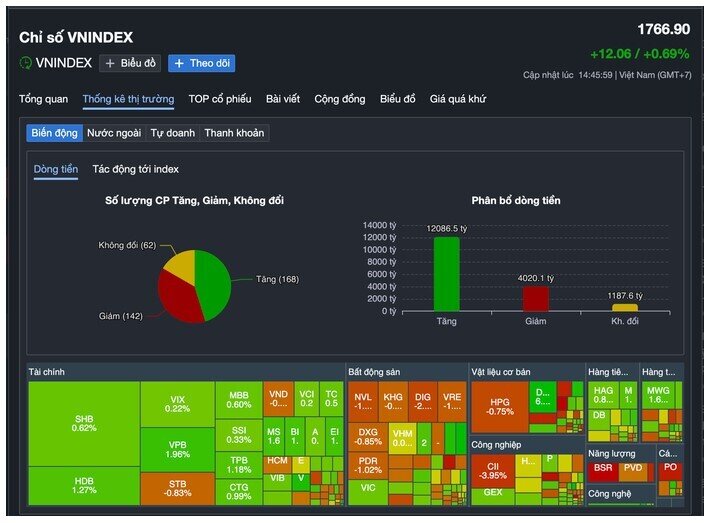
Task: Click NVL heatmap tile
Action: coord(363,402)
